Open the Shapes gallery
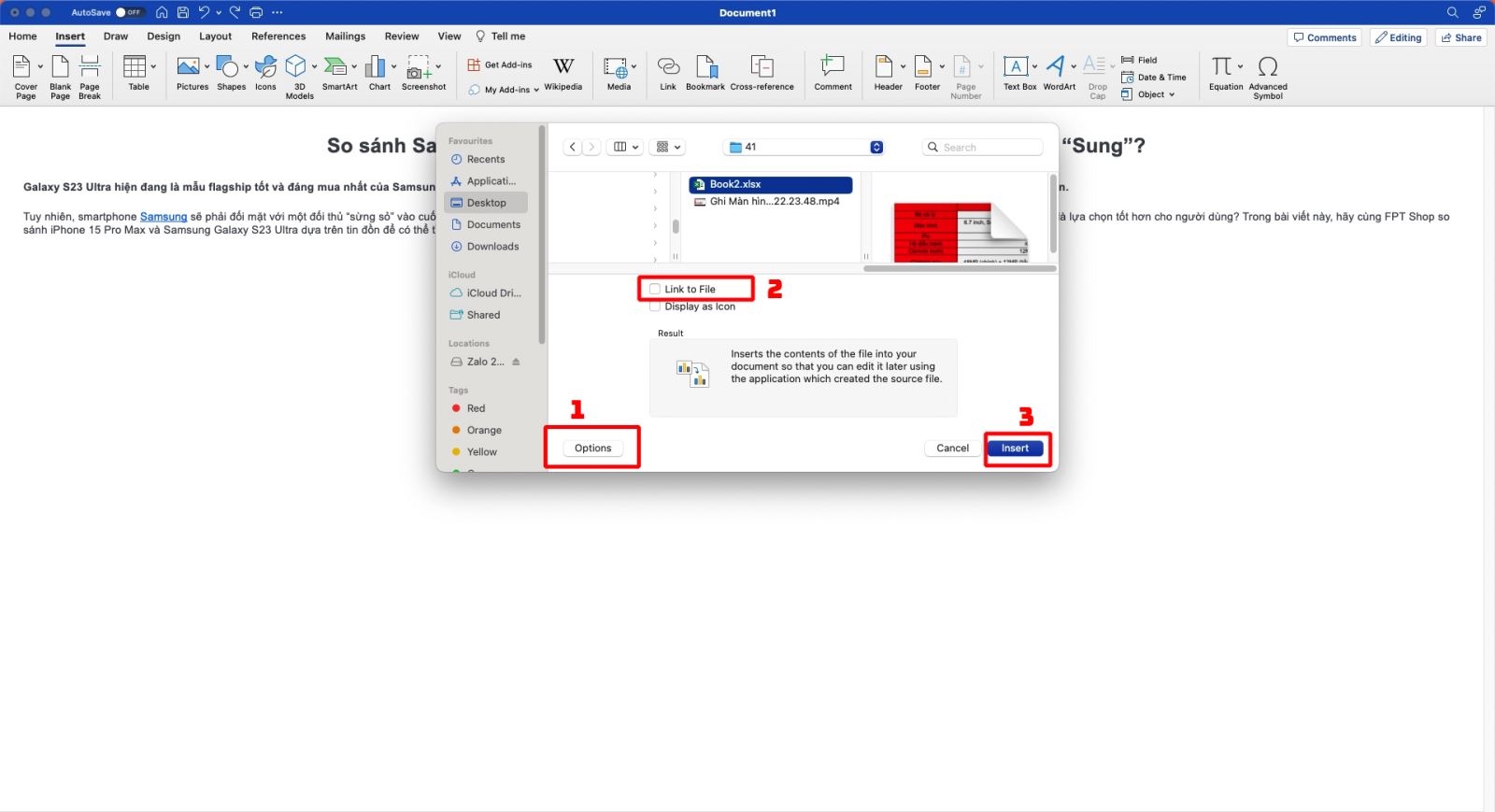Image resolution: width=1495 pixels, height=812 pixels. pyautogui.click(x=231, y=73)
